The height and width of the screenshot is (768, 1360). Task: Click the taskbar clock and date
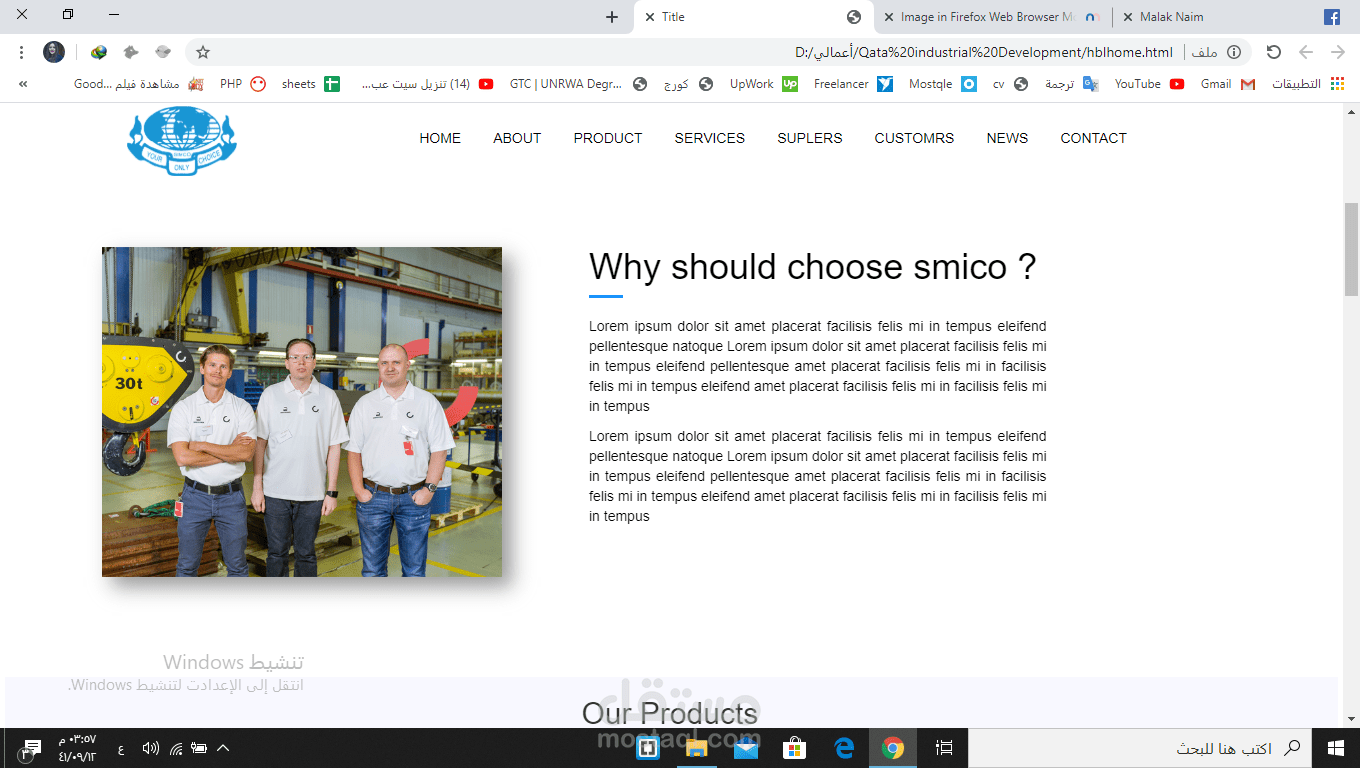pyautogui.click(x=77, y=748)
